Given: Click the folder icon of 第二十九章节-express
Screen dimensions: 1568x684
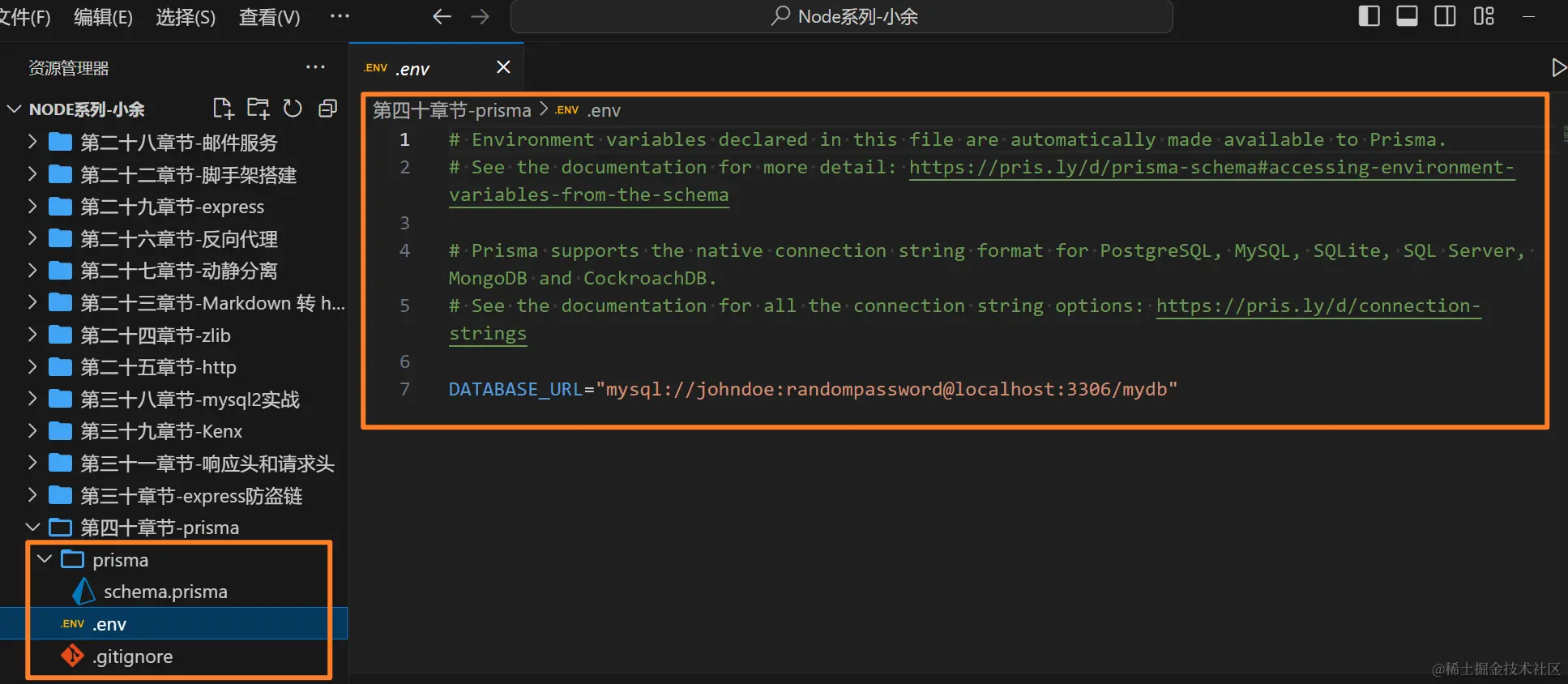Looking at the screenshot, I should (x=60, y=207).
